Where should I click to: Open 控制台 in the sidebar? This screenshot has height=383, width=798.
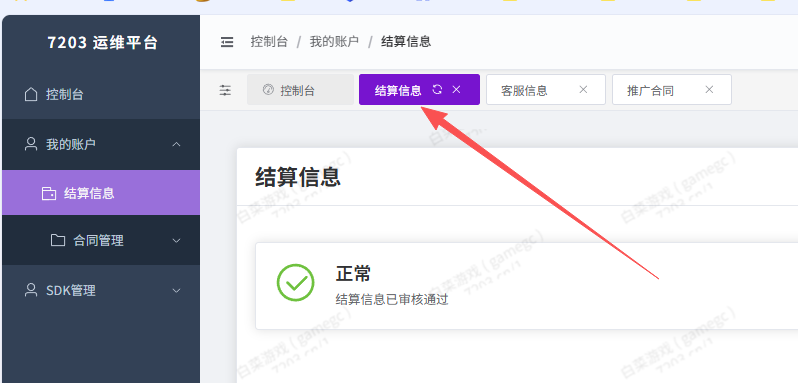coord(101,94)
